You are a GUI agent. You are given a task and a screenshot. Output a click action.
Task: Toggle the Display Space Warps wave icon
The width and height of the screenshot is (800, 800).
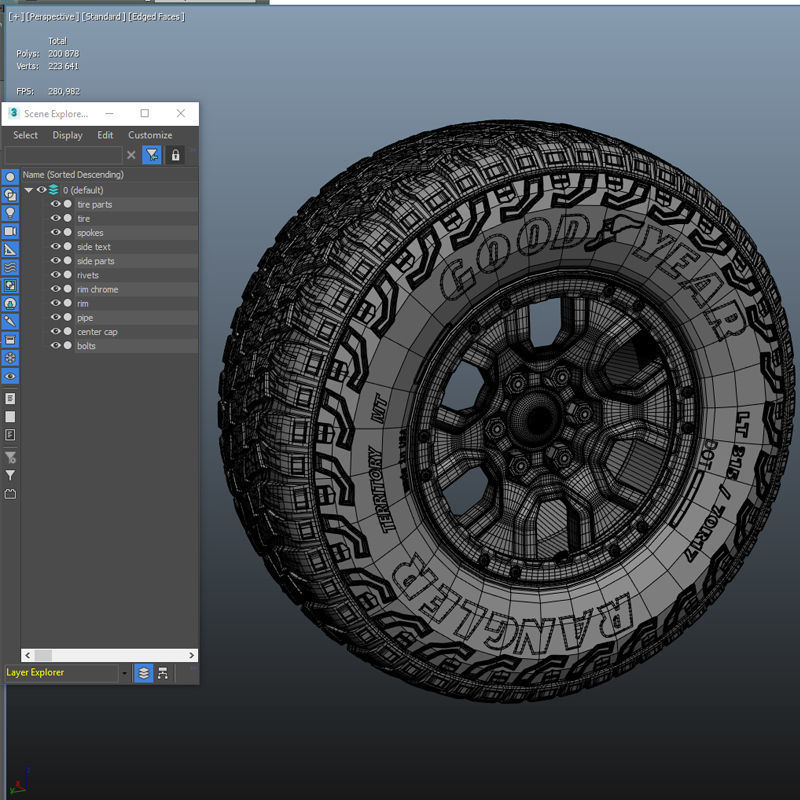(x=10, y=267)
